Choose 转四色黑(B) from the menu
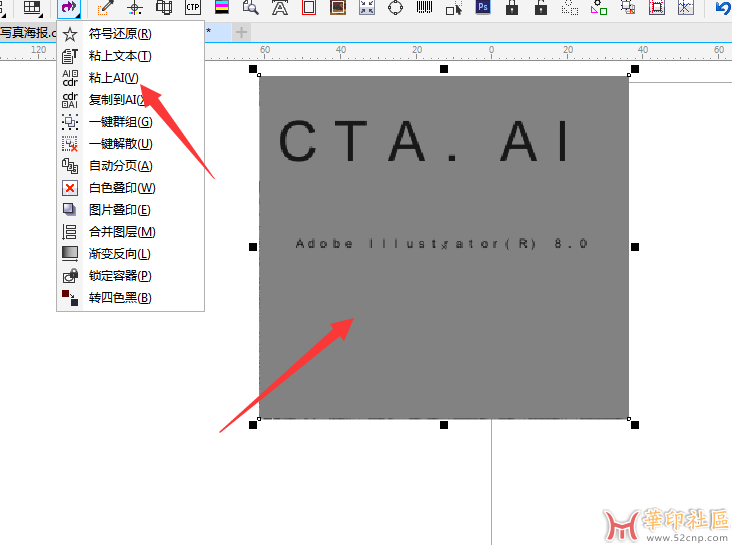Screen dimensions: 732x545 [x=130, y=297]
